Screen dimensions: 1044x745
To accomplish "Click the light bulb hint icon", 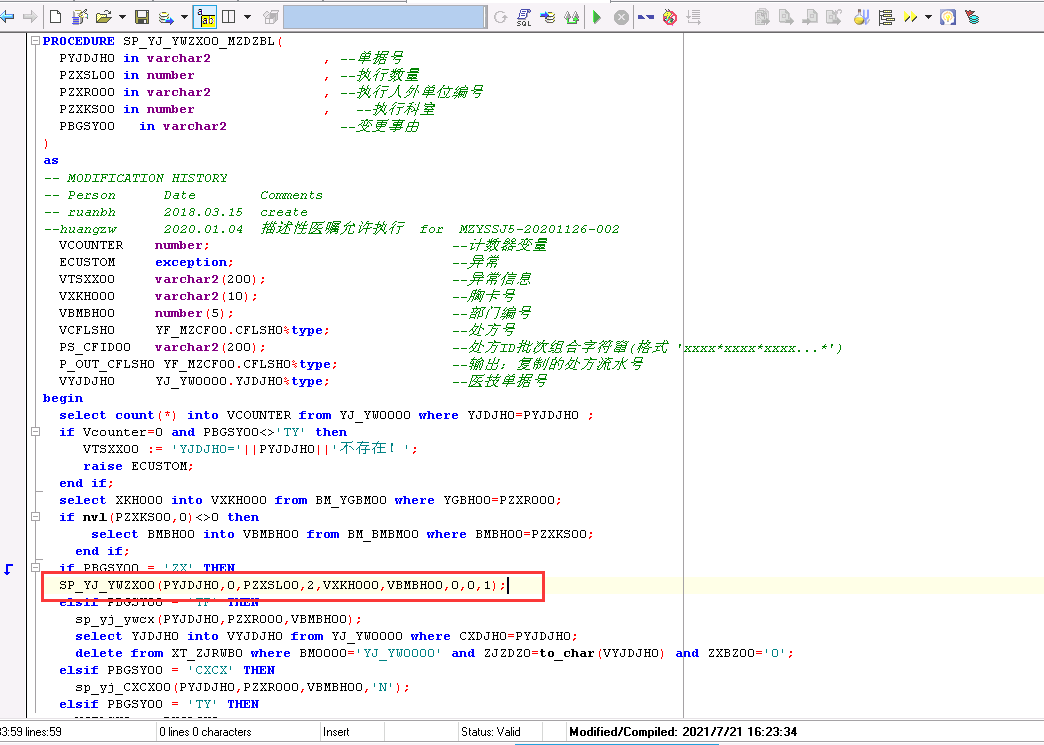I will coord(947,17).
